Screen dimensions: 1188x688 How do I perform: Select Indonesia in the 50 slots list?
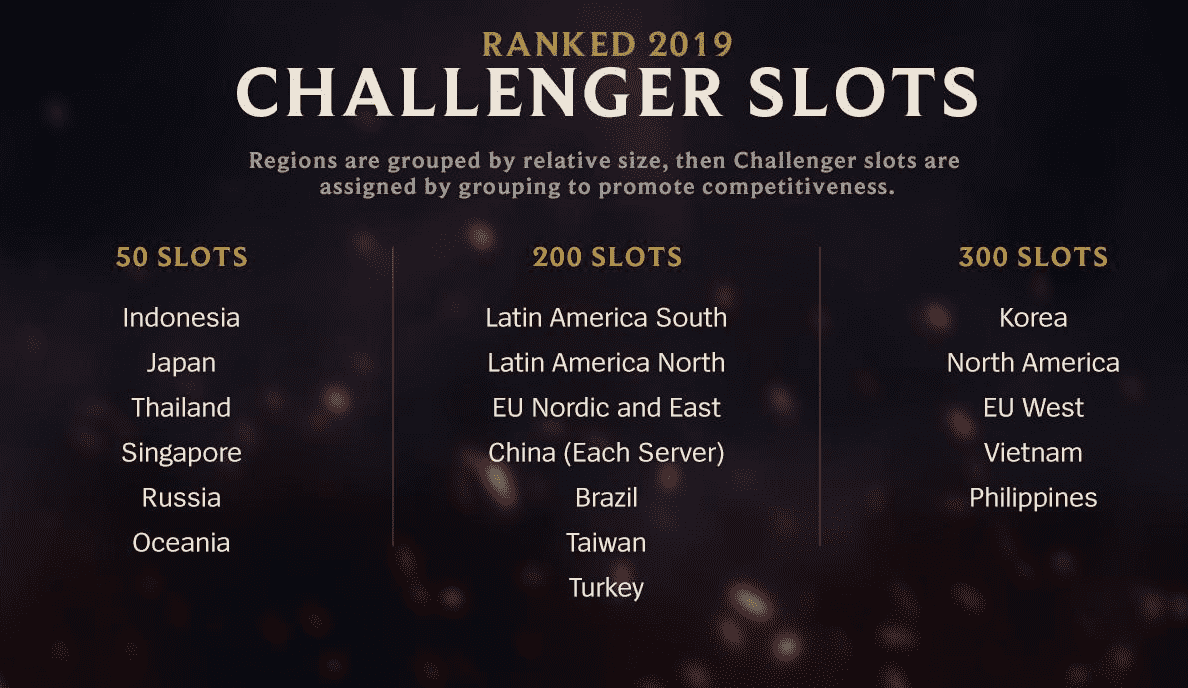coord(181,317)
